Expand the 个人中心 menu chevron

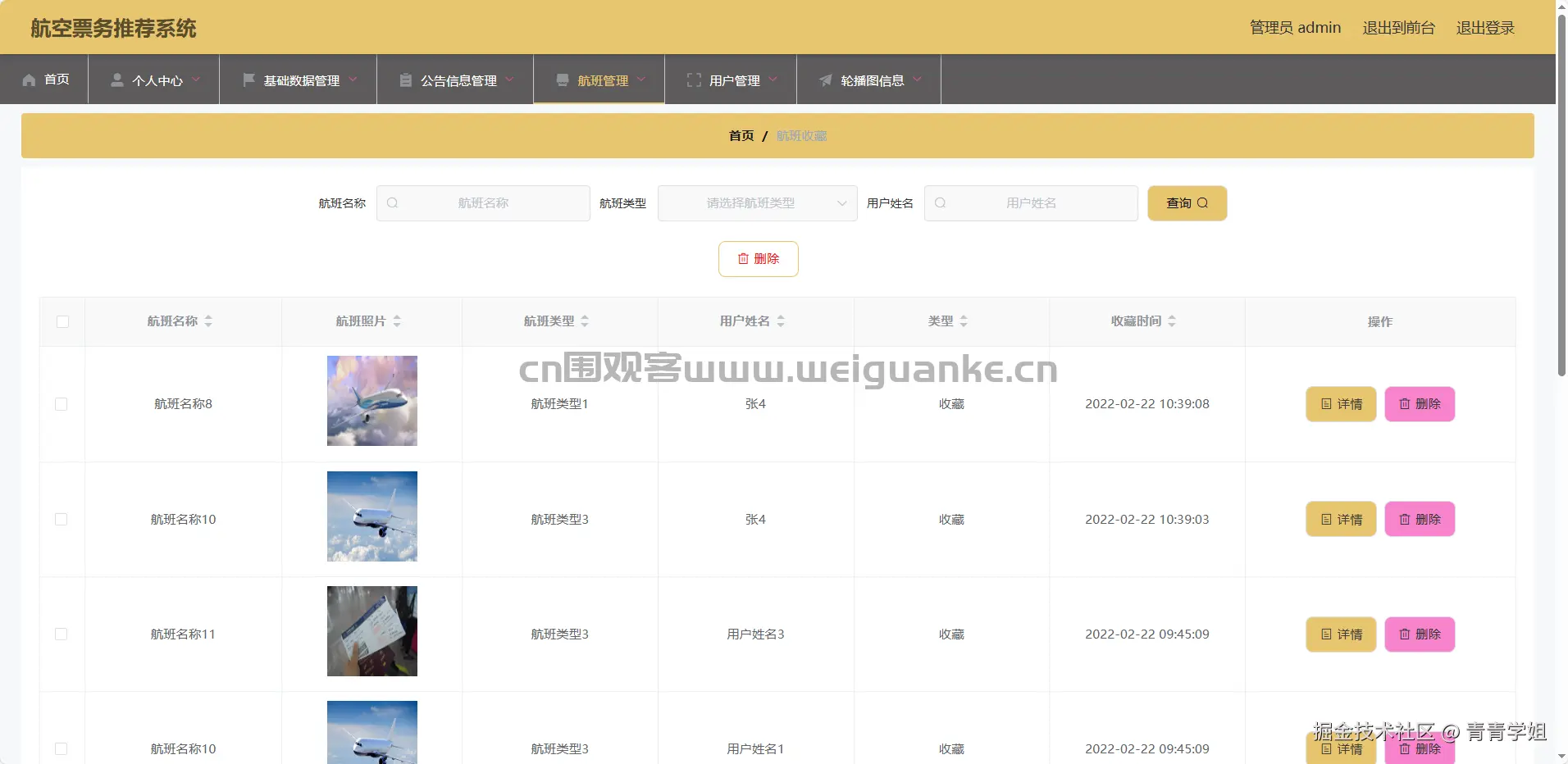pos(196,80)
